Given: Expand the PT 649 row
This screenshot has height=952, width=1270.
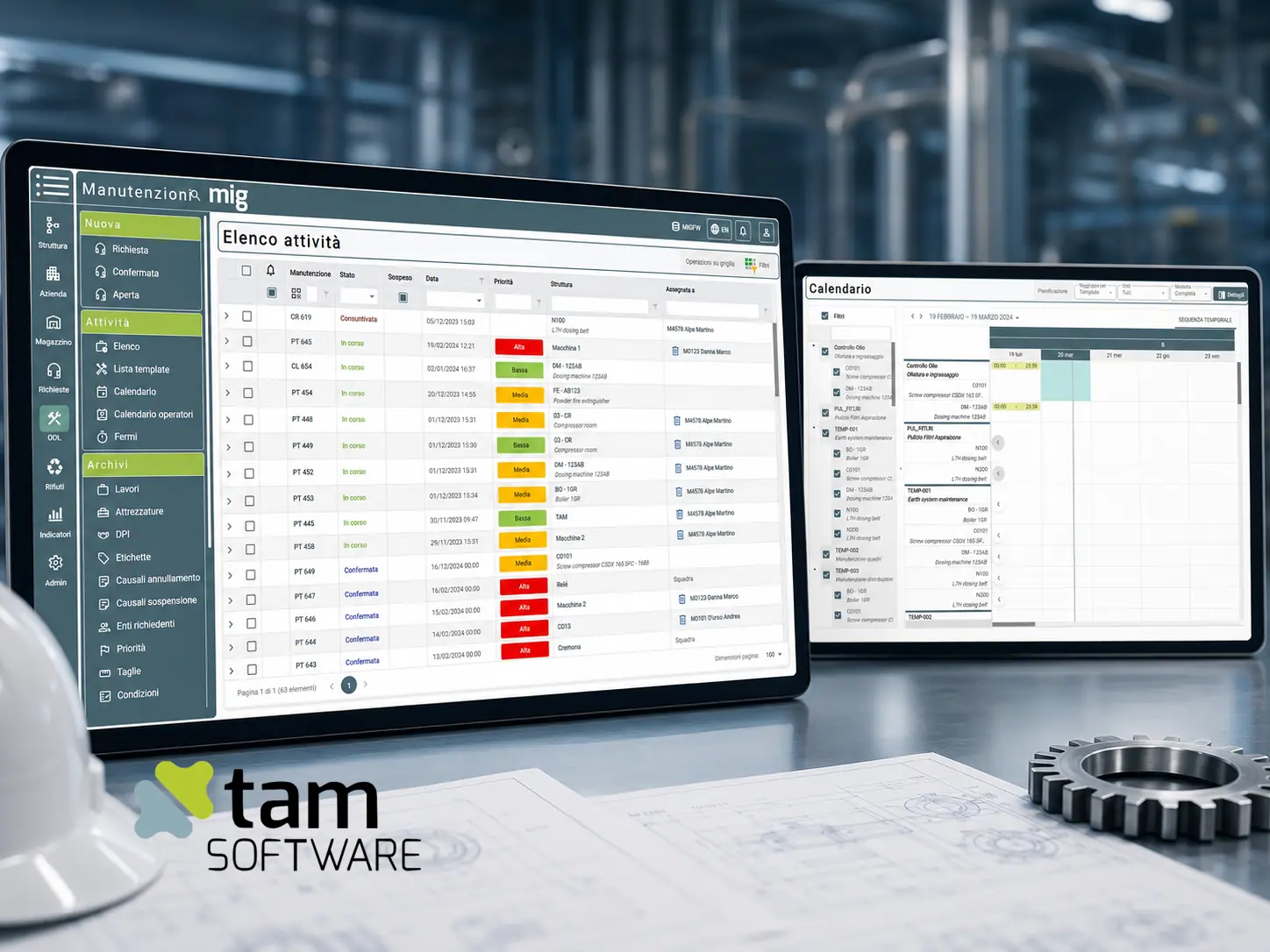Looking at the screenshot, I should 231,575.
